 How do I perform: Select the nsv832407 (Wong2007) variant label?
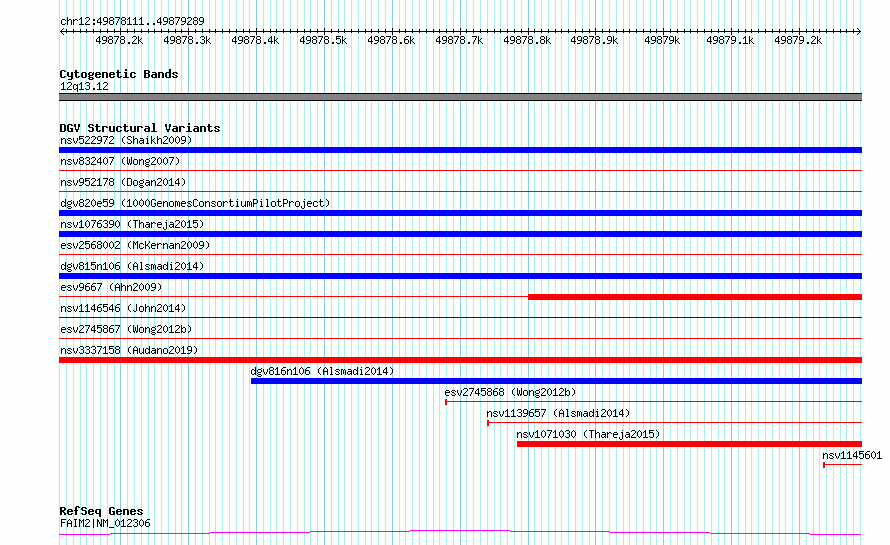tap(120, 161)
